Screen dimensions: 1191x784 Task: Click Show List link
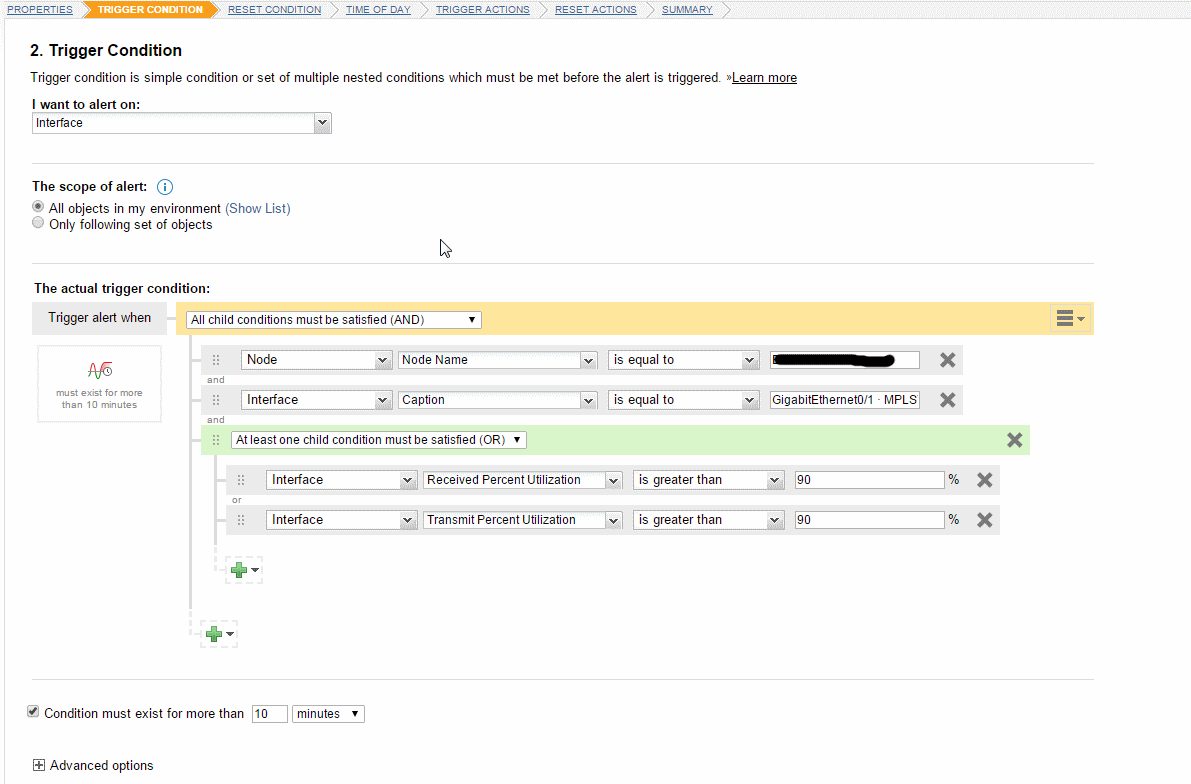pyautogui.click(x=257, y=208)
